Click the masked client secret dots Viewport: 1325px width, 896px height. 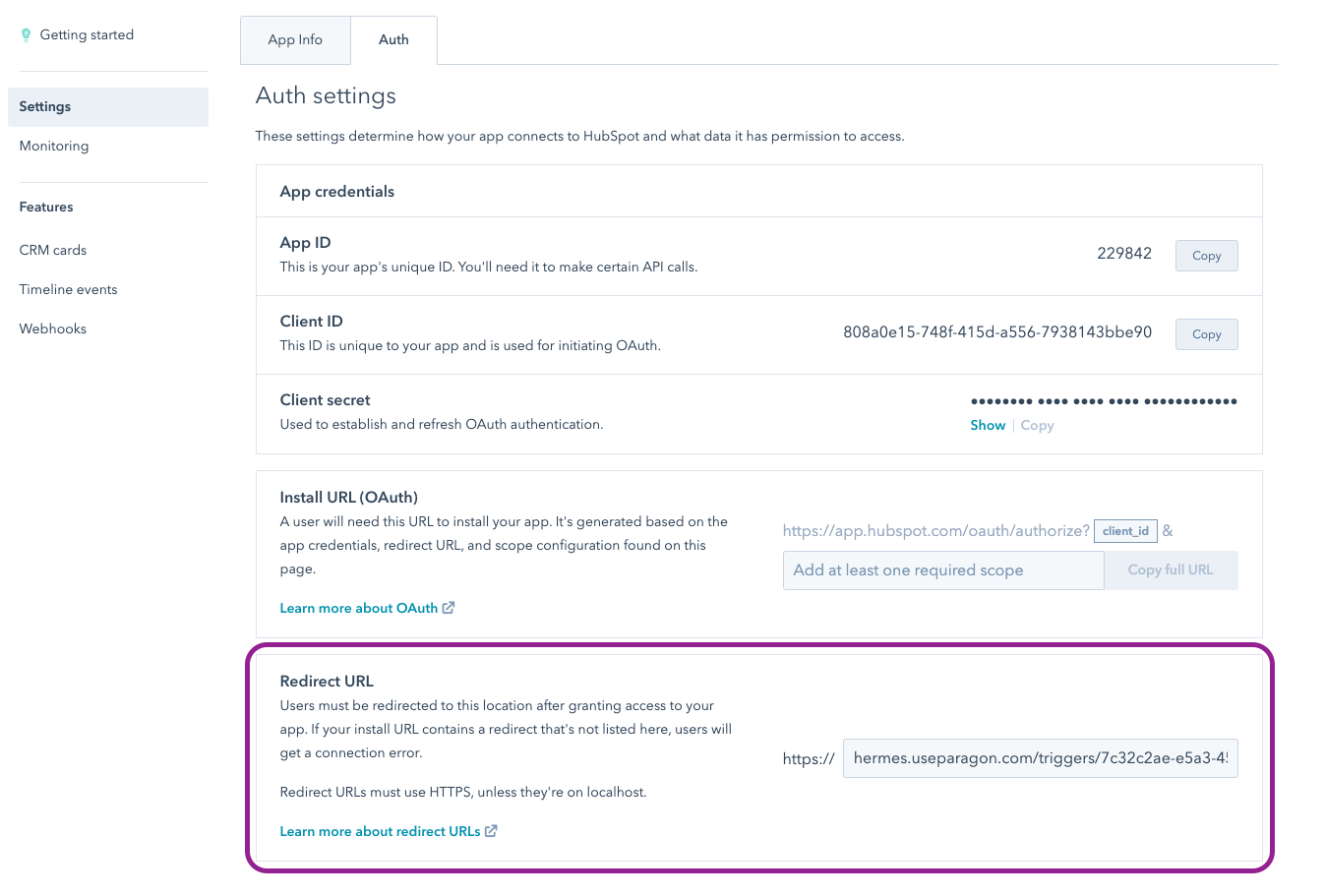[x=1104, y=401]
